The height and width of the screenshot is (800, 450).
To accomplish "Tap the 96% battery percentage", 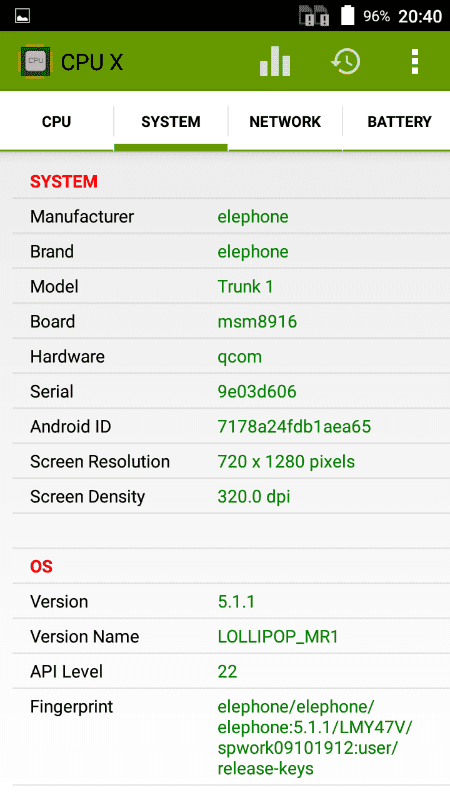I will pyautogui.click(x=377, y=16).
